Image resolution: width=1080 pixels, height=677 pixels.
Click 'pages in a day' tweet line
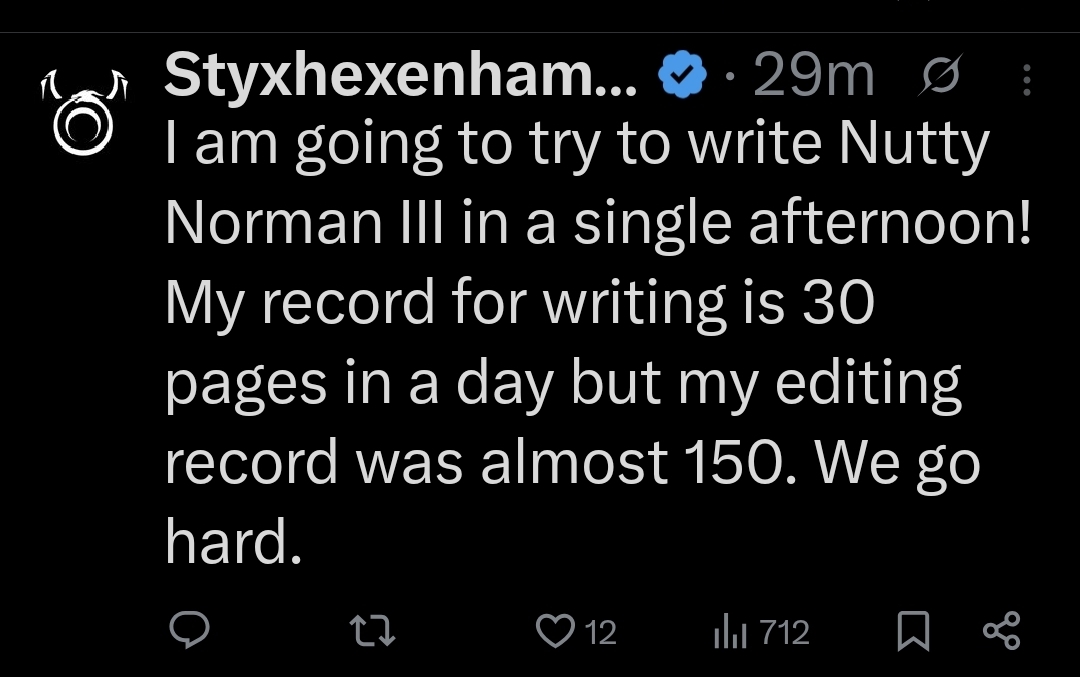tap(360, 383)
